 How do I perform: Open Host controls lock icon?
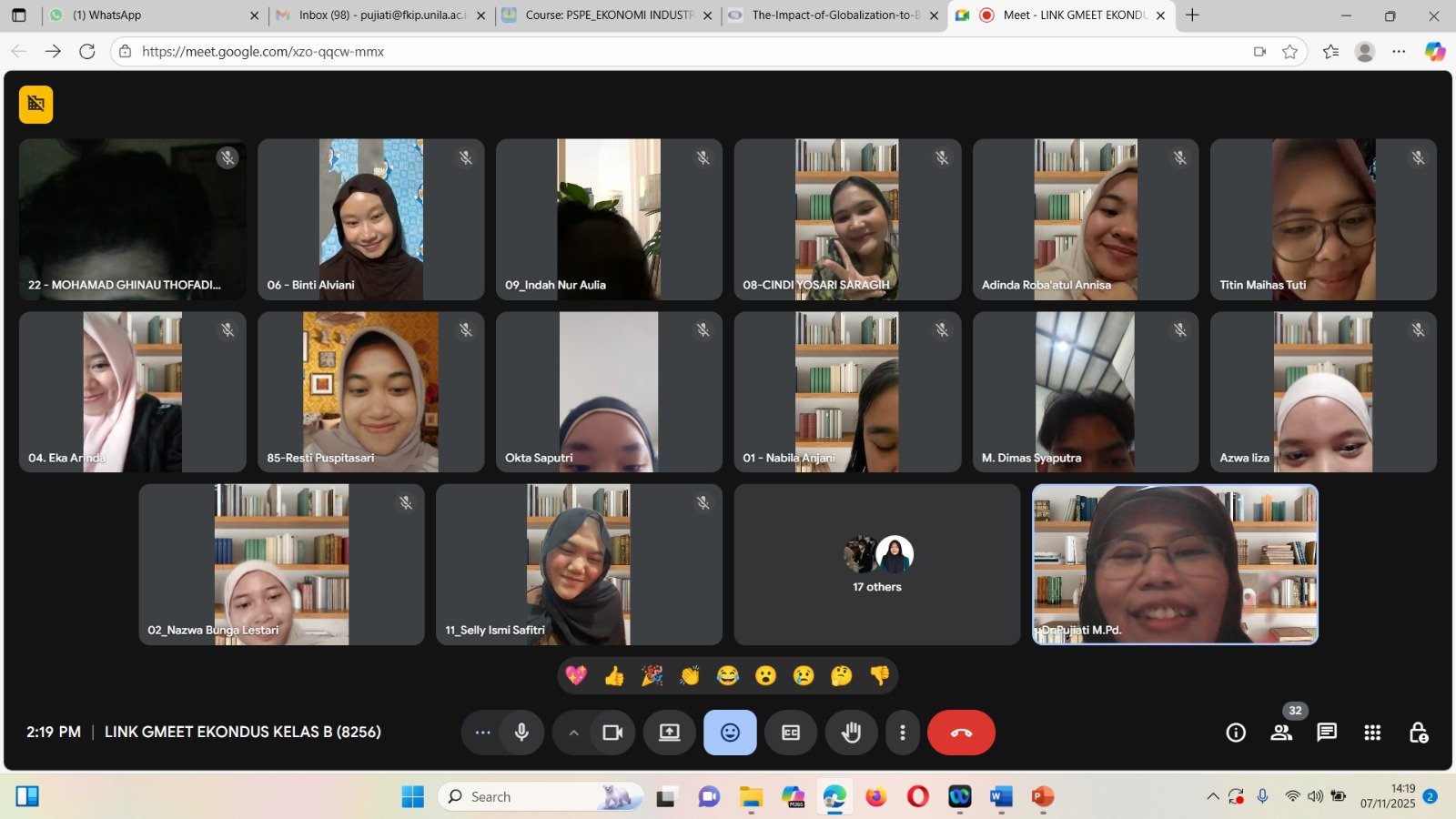tap(1418, 733)
